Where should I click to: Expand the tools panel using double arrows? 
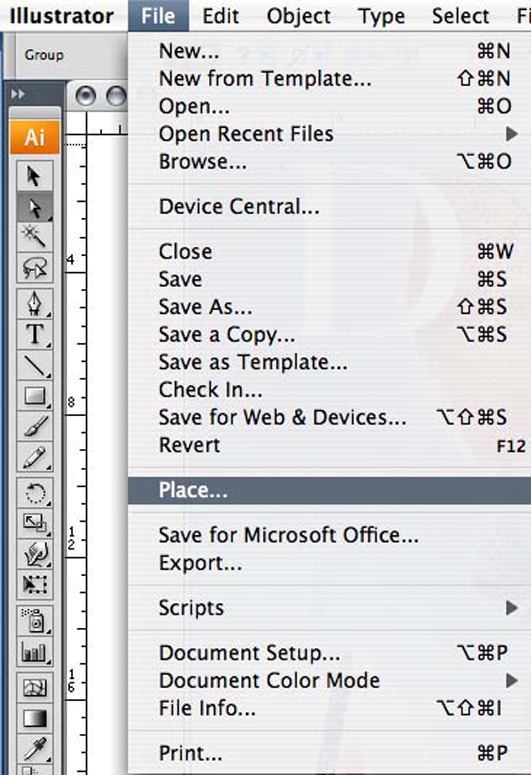tap(18, 94)
